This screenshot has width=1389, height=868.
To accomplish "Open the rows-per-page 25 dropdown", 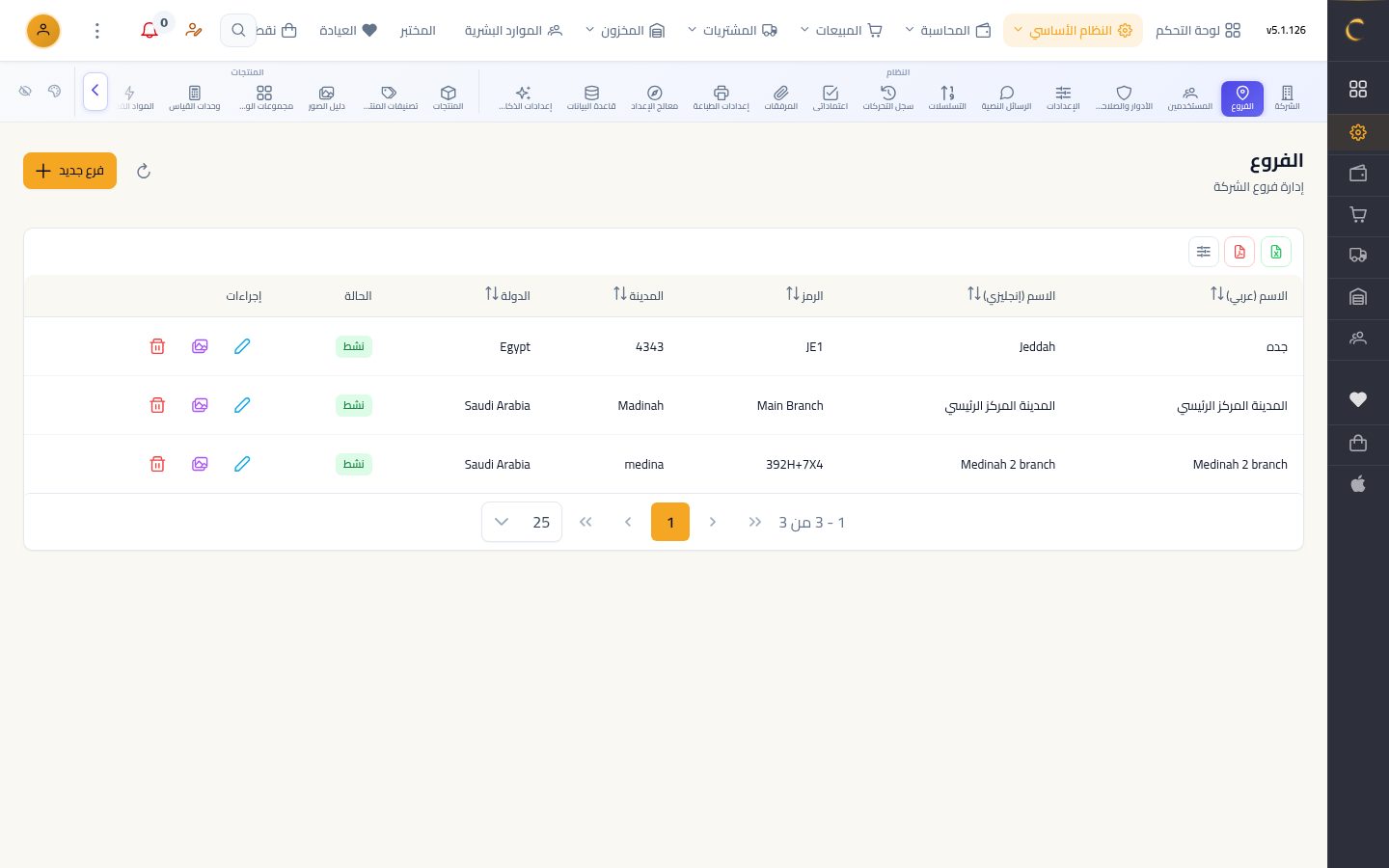I will pyautogui.click(x=522, y=522).
